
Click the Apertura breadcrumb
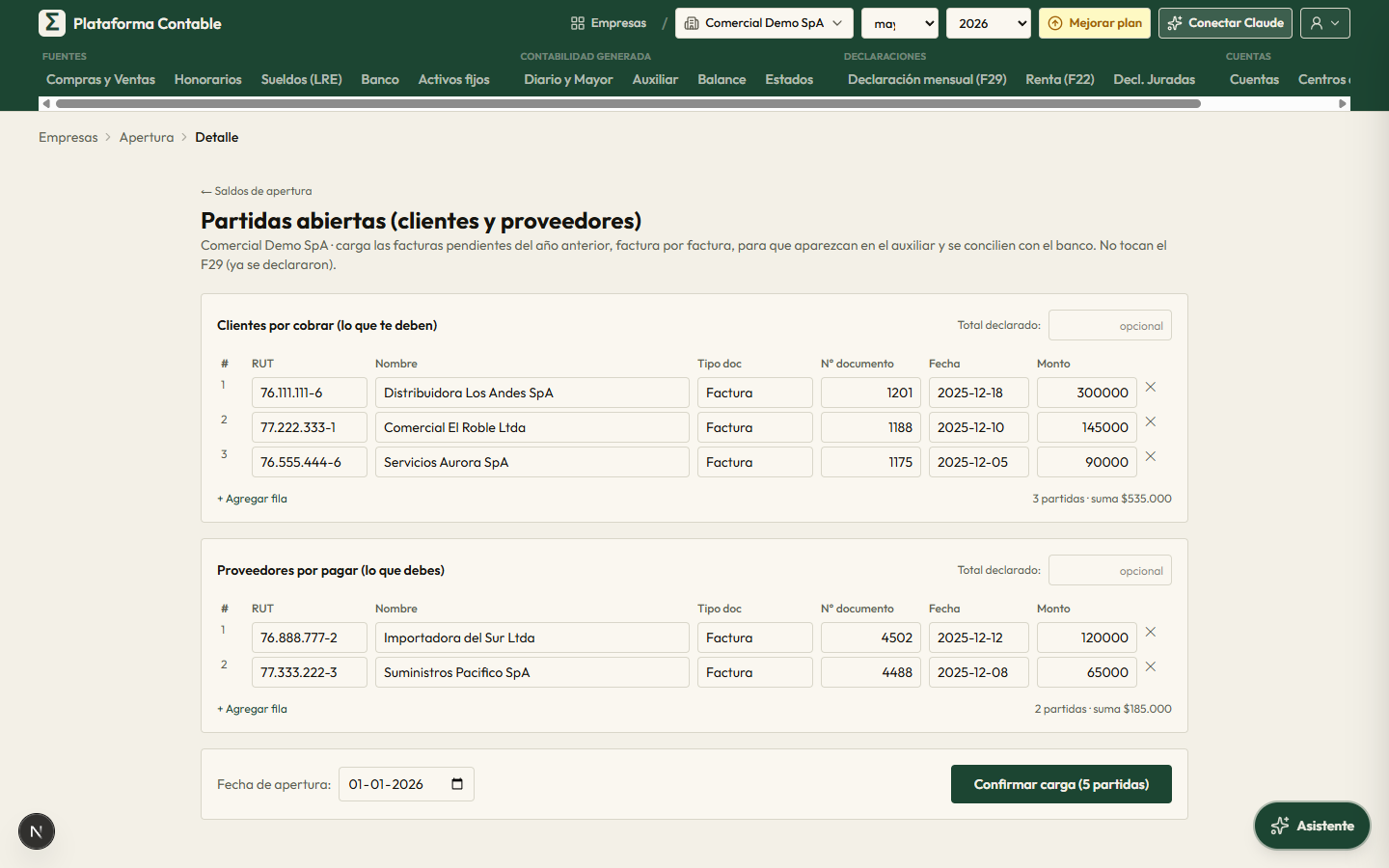(x=147, y=137)
